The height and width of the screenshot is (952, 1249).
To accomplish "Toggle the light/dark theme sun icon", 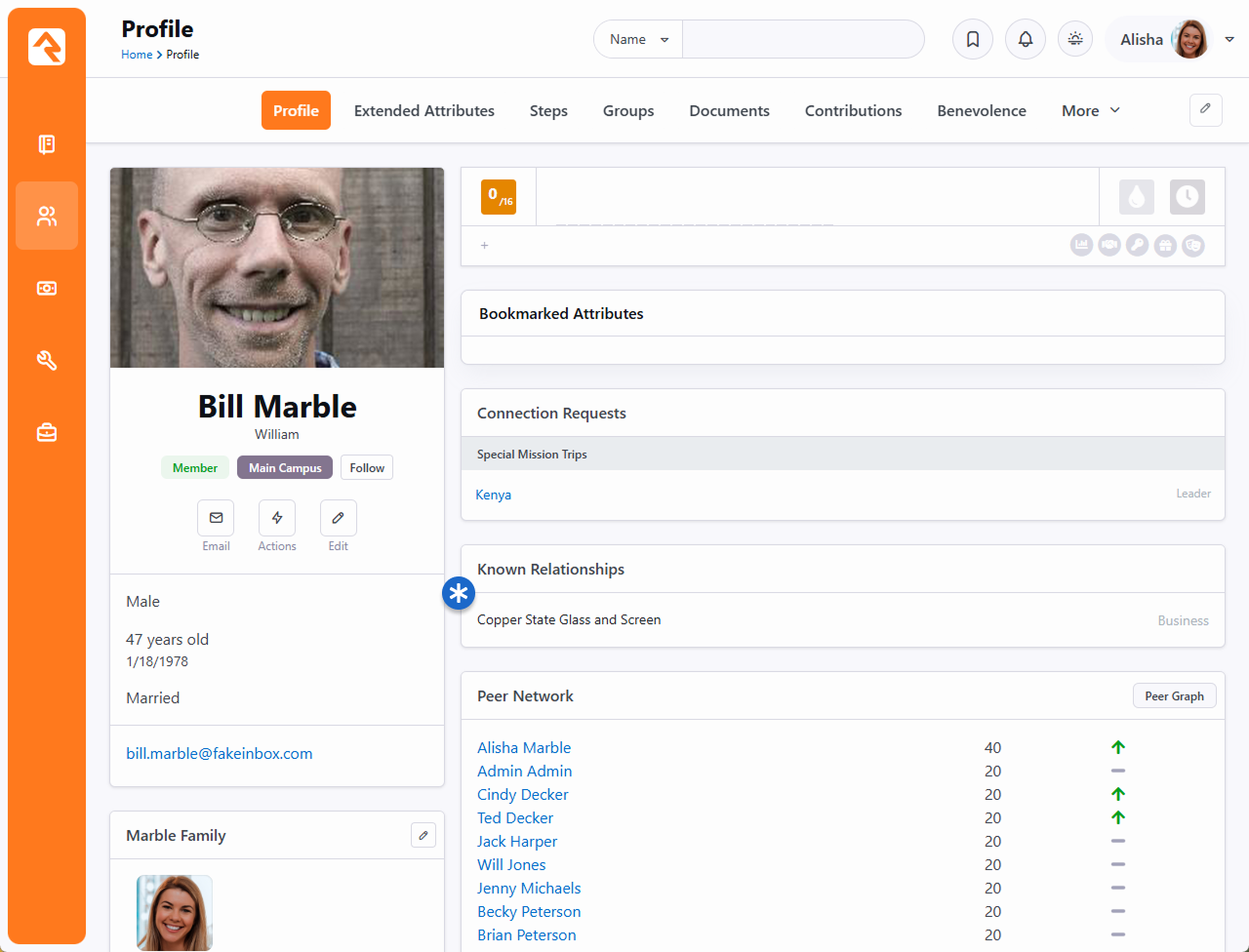I will [x=1075, y=40].
